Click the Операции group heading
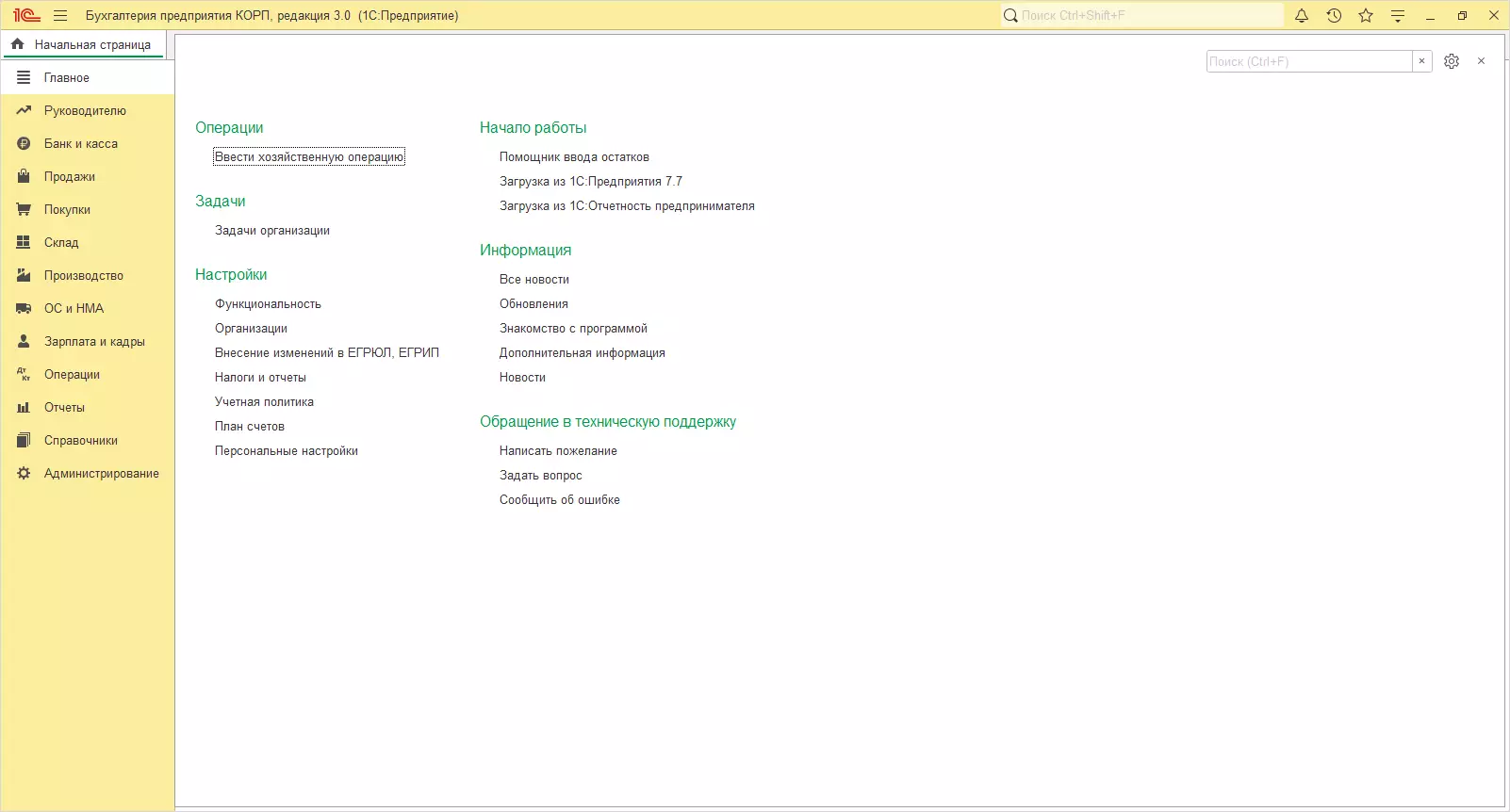Image resolution: width=1510 pixels, height=812 pixels. tap(229, 127)
